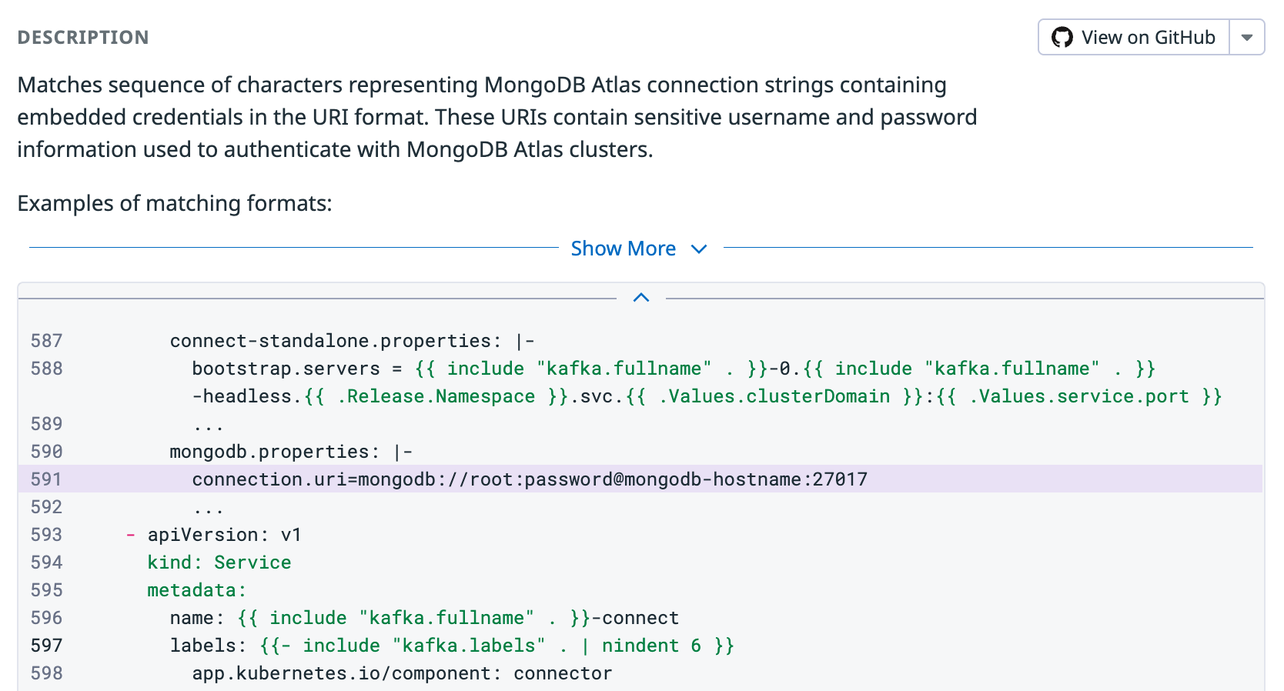1284x691 pixels.
Task: Click the Show More link
Action: tap(623, 248)
